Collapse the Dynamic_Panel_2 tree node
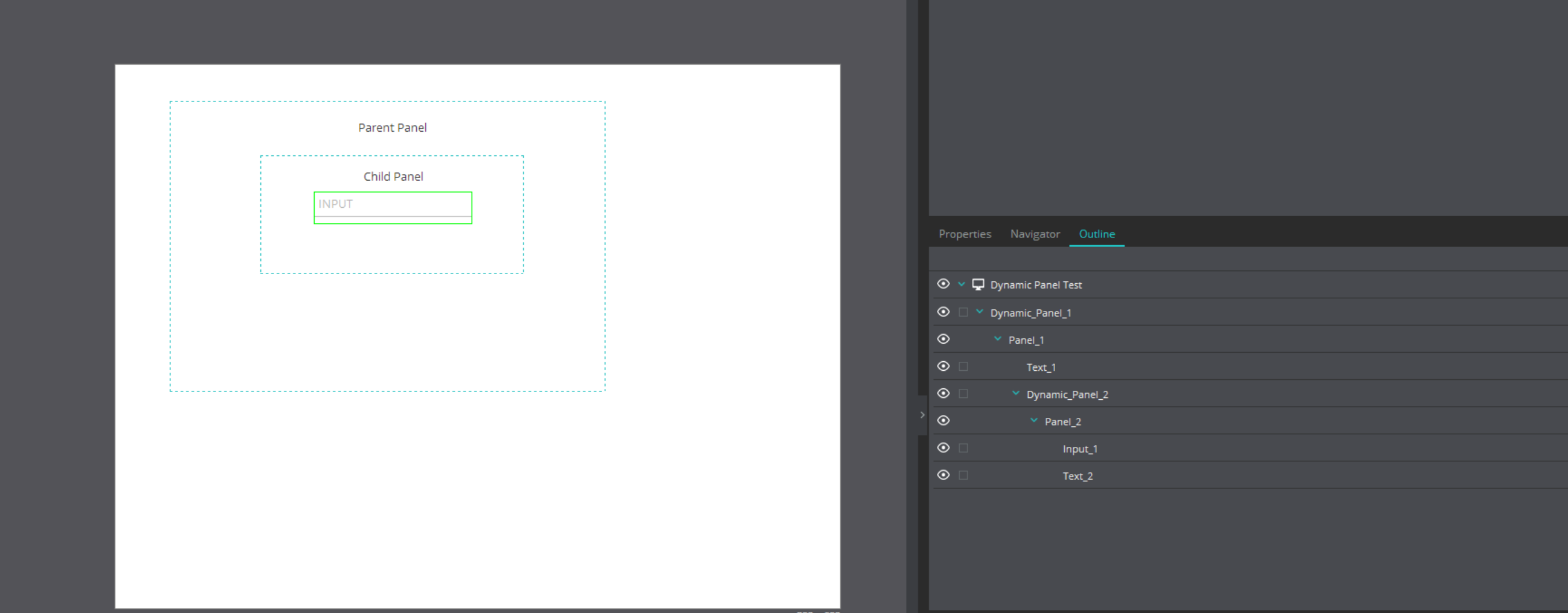1568x613 pixels. [1015, 394]
